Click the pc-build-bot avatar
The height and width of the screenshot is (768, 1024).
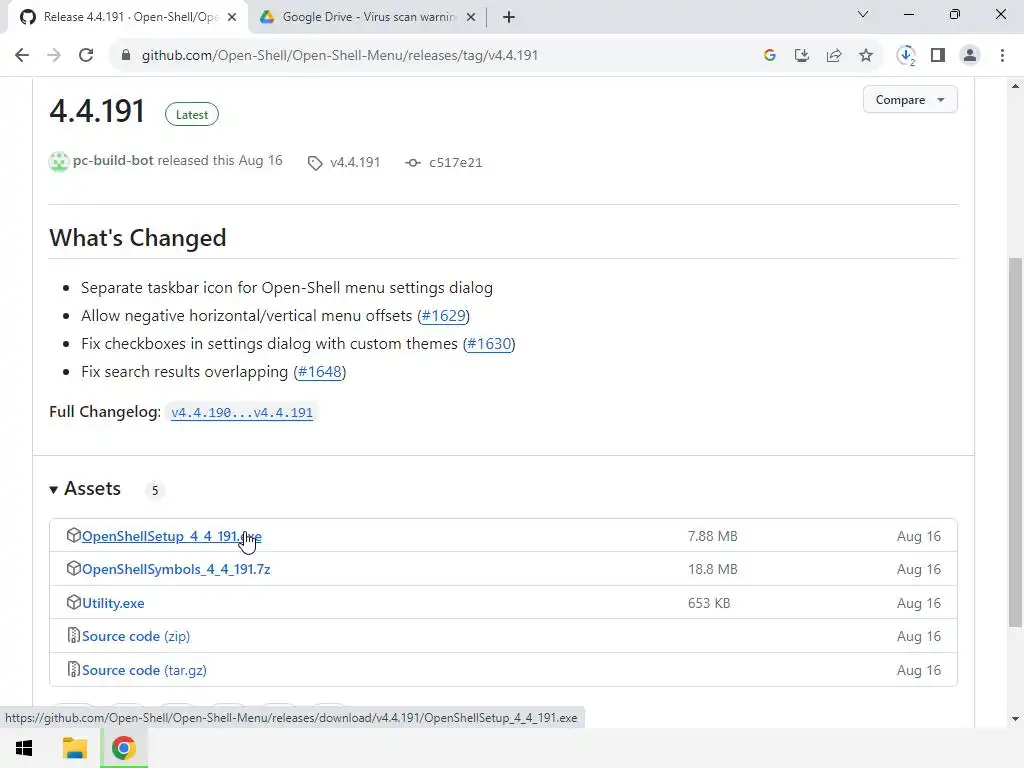[x=59, y=161]
